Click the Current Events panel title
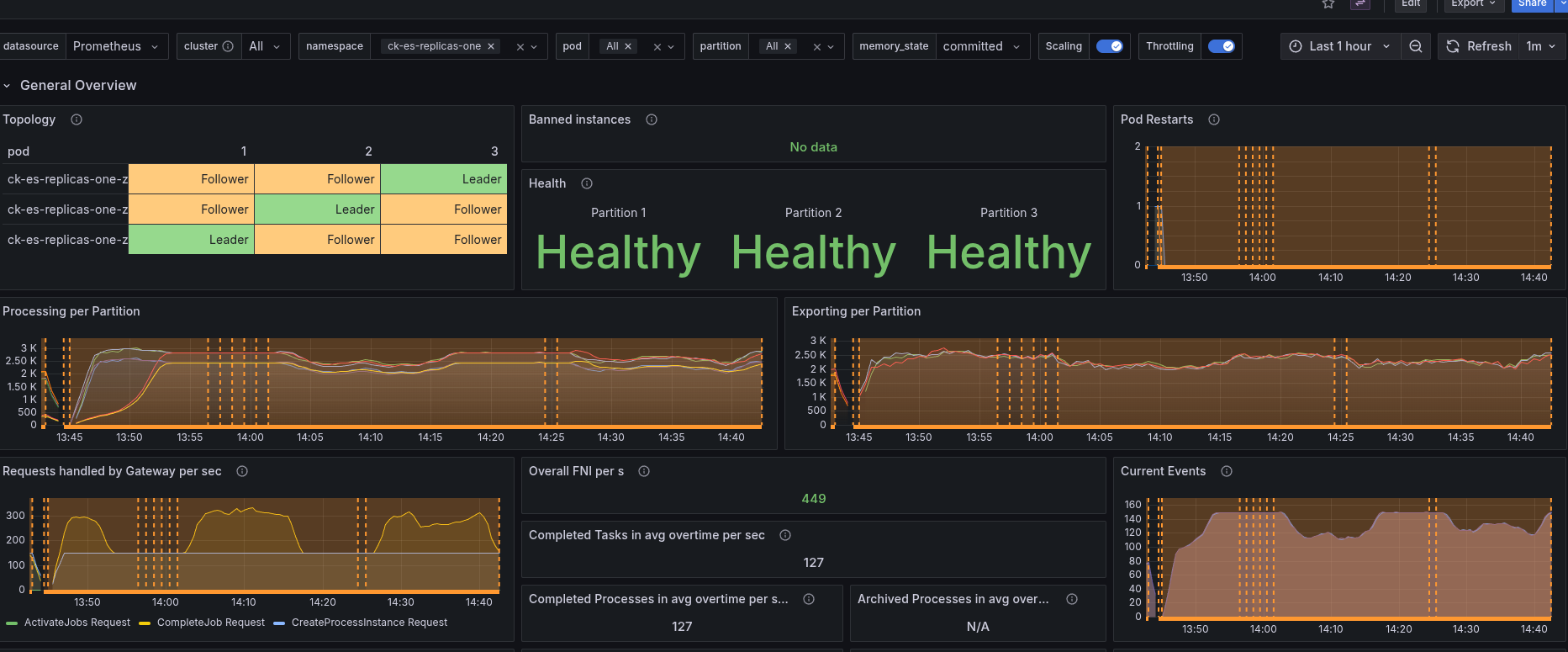The height and width of the screenshot is (652, 1568). [1163, 471]
